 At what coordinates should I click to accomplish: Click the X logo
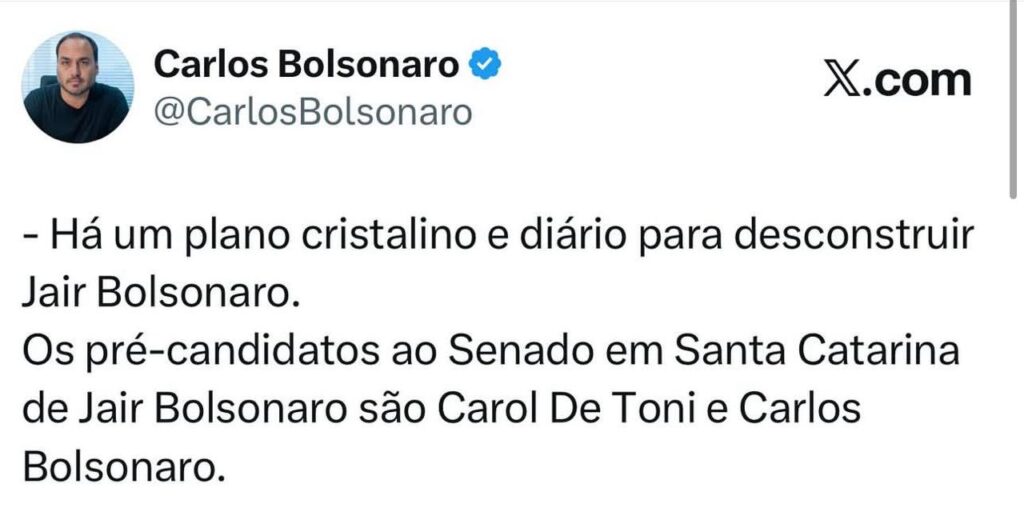[843, 80]
